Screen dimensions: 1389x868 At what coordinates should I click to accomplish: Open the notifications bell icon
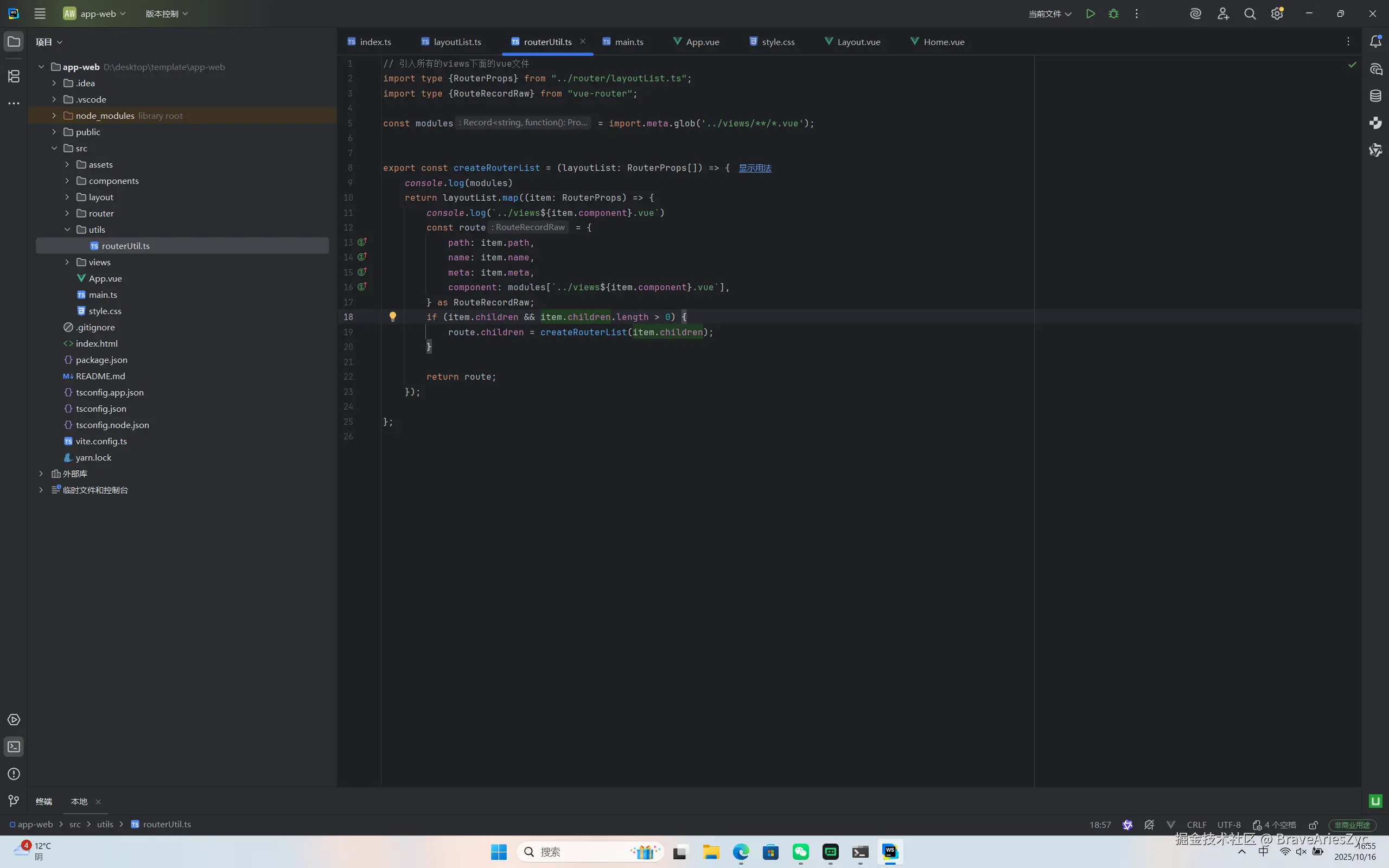coord(1375,41)
